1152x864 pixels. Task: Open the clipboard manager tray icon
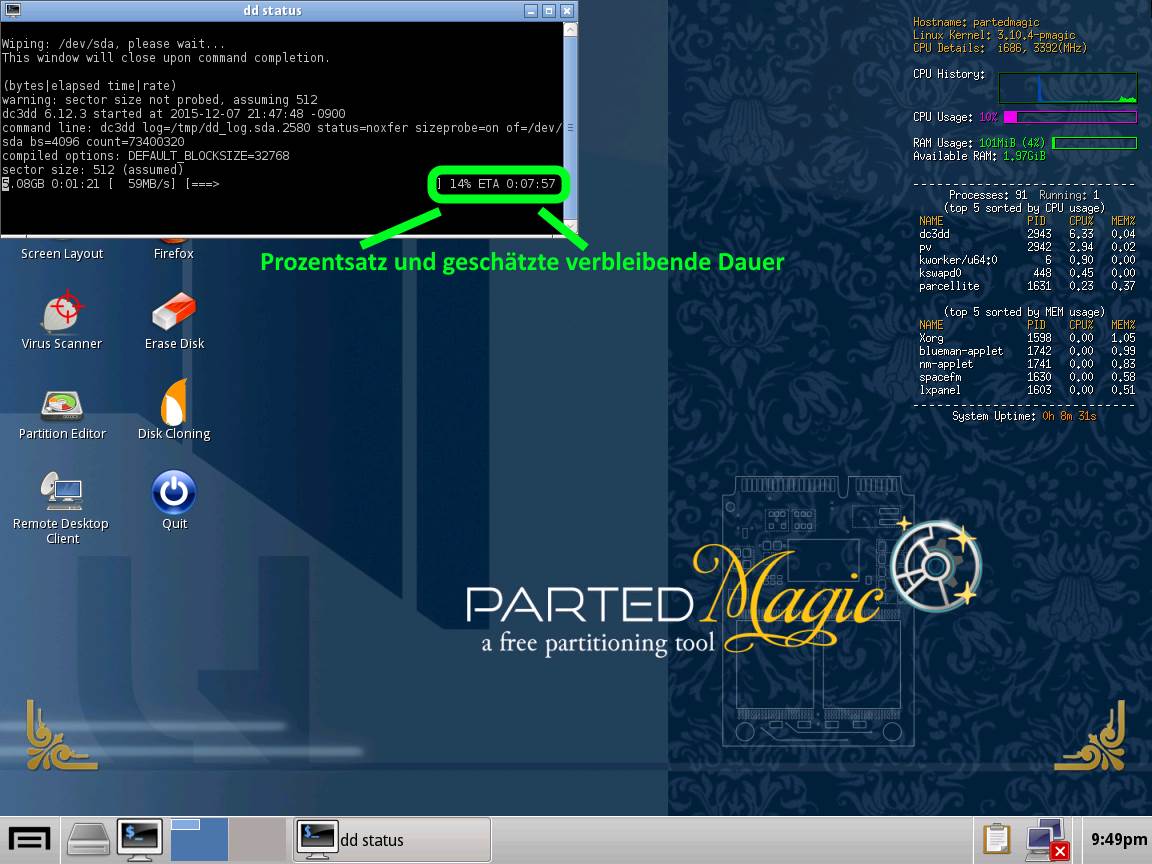(x=997, y=839)
